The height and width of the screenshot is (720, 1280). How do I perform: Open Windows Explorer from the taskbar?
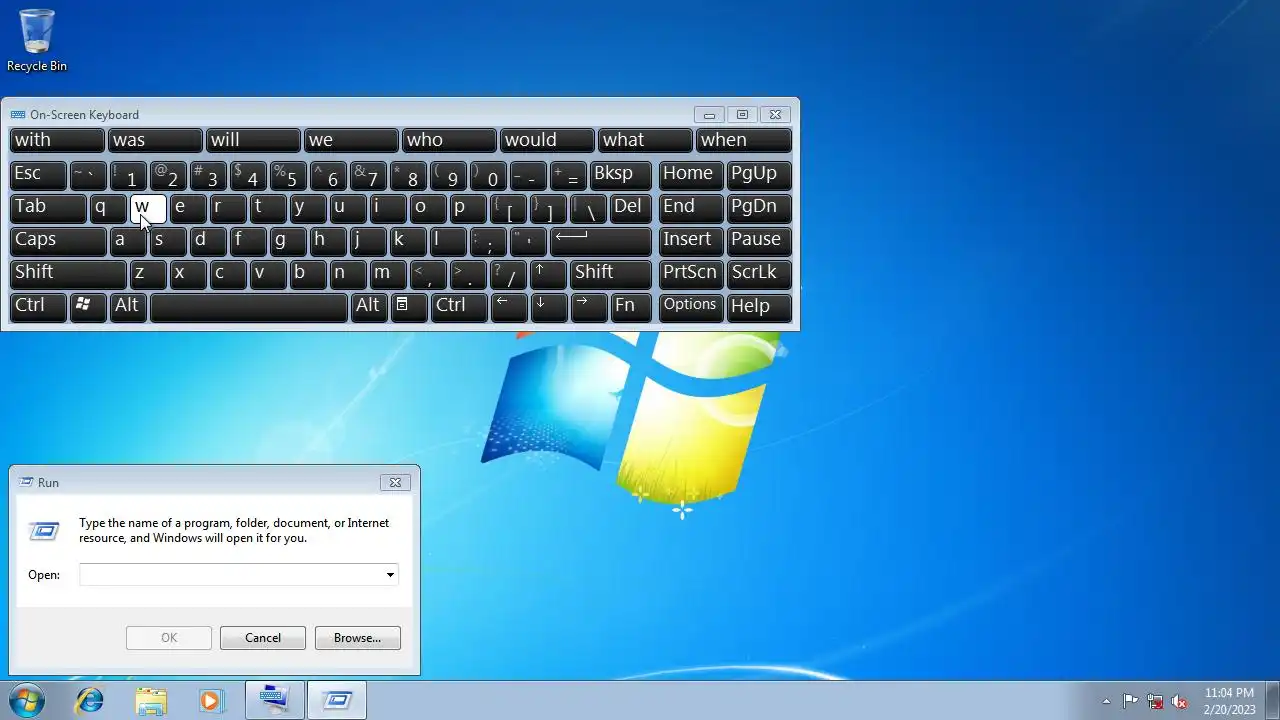[x=151, y=701]
